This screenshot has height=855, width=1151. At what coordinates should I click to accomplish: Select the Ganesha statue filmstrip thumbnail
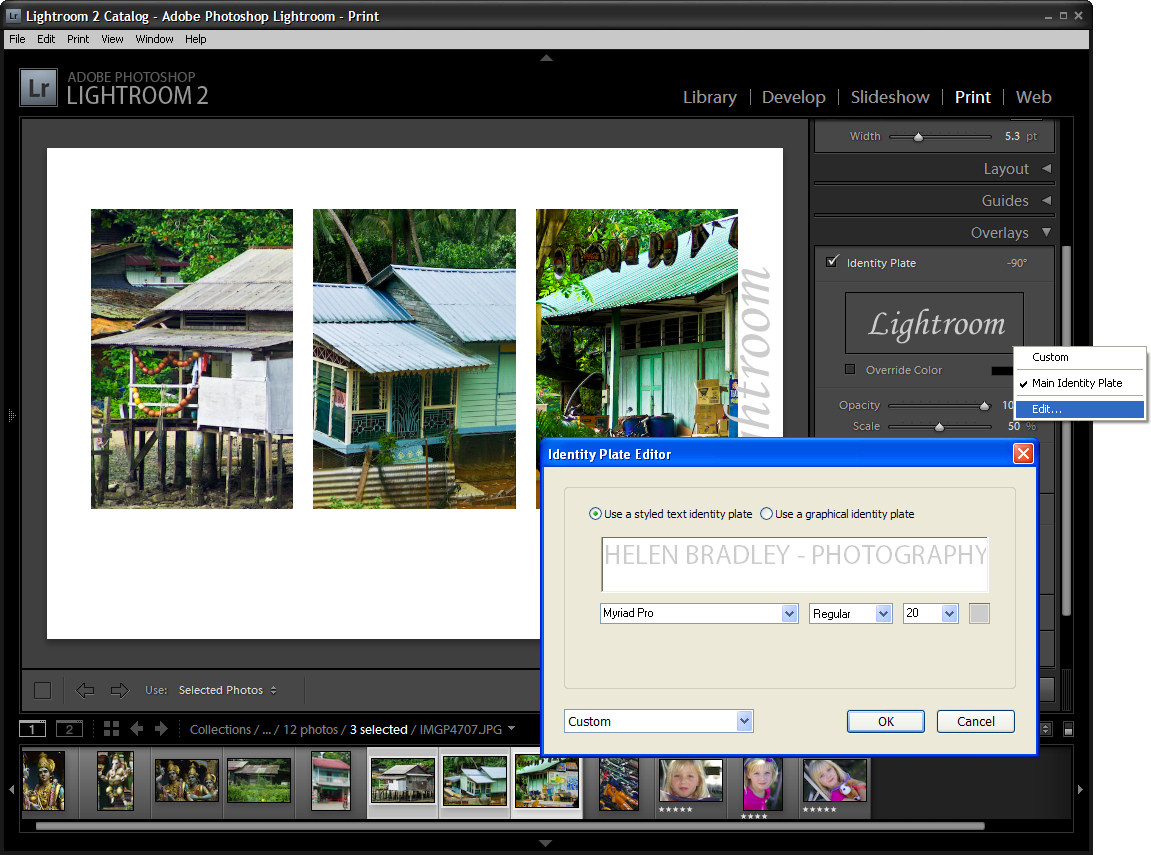(x=115, y=780)
